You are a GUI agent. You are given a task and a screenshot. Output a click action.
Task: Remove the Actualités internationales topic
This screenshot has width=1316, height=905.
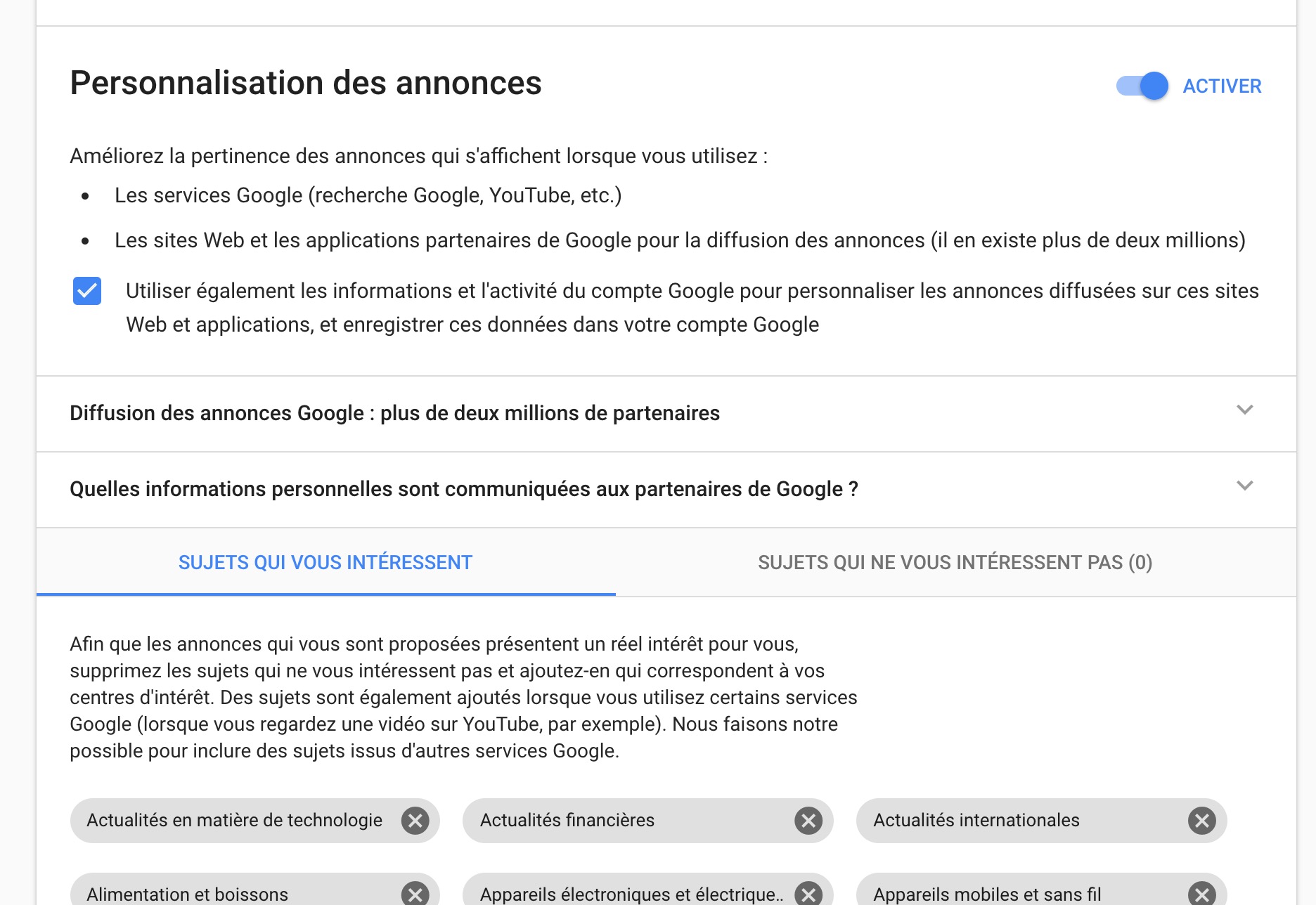pyautogui.click(x=1202, y=821)
